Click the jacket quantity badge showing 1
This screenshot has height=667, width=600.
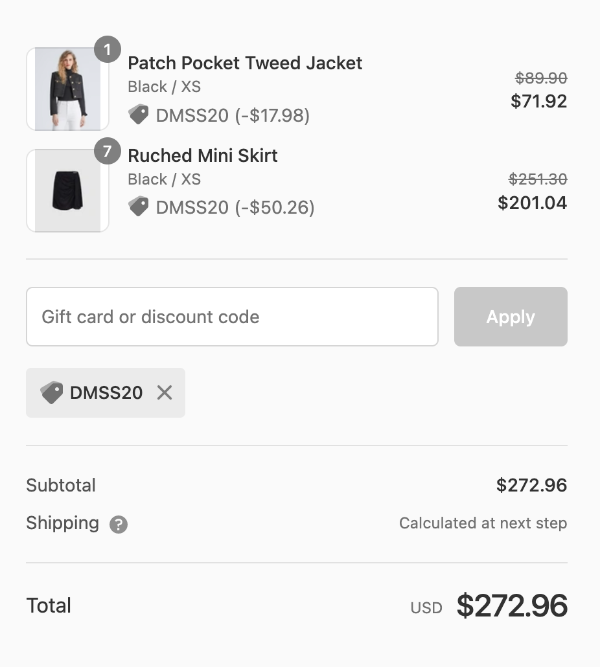point(107,49)
